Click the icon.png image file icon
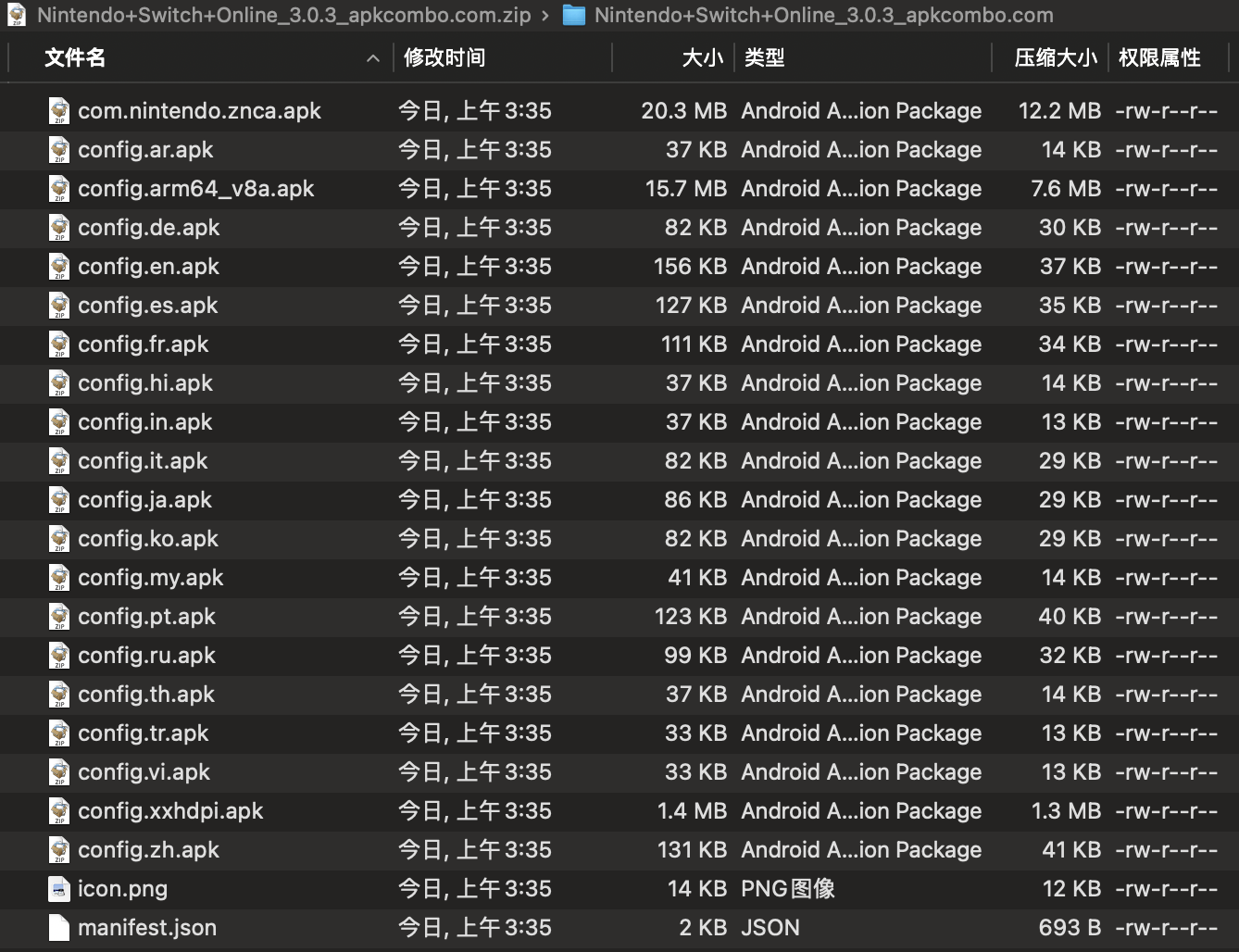The height and width of the screenshot is (952, 1239). point(59,889)
